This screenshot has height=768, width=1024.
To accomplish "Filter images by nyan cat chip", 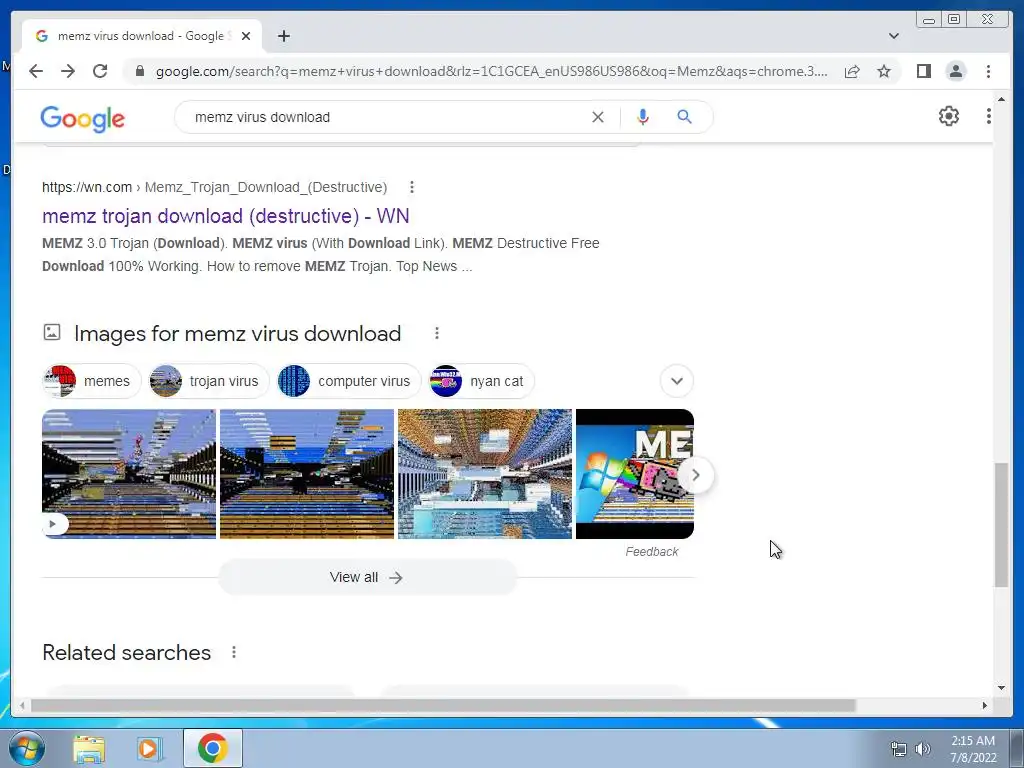I will [x=481, y=381].
